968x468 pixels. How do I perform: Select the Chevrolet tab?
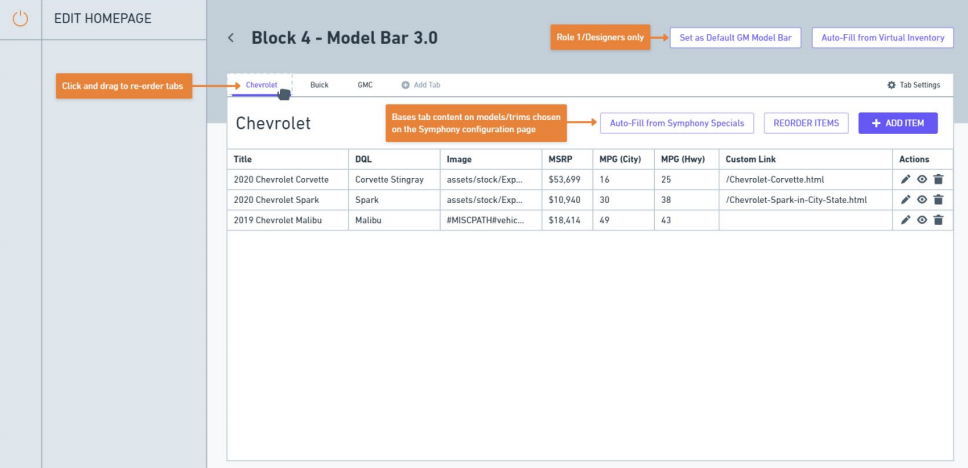[x=261, y=85]
